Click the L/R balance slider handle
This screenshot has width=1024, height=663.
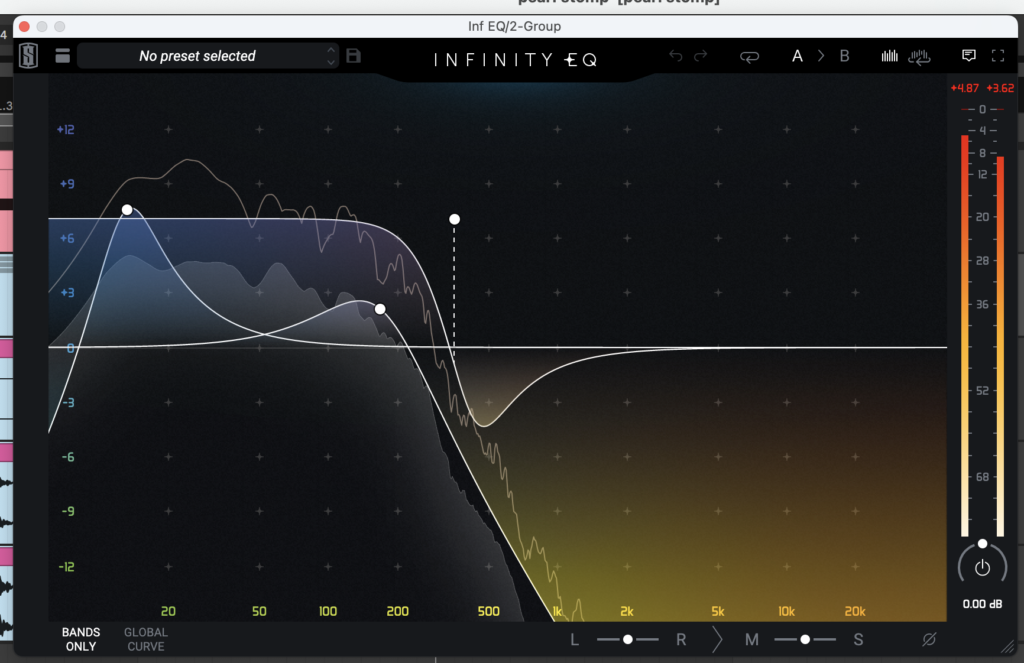click(628, 639)
